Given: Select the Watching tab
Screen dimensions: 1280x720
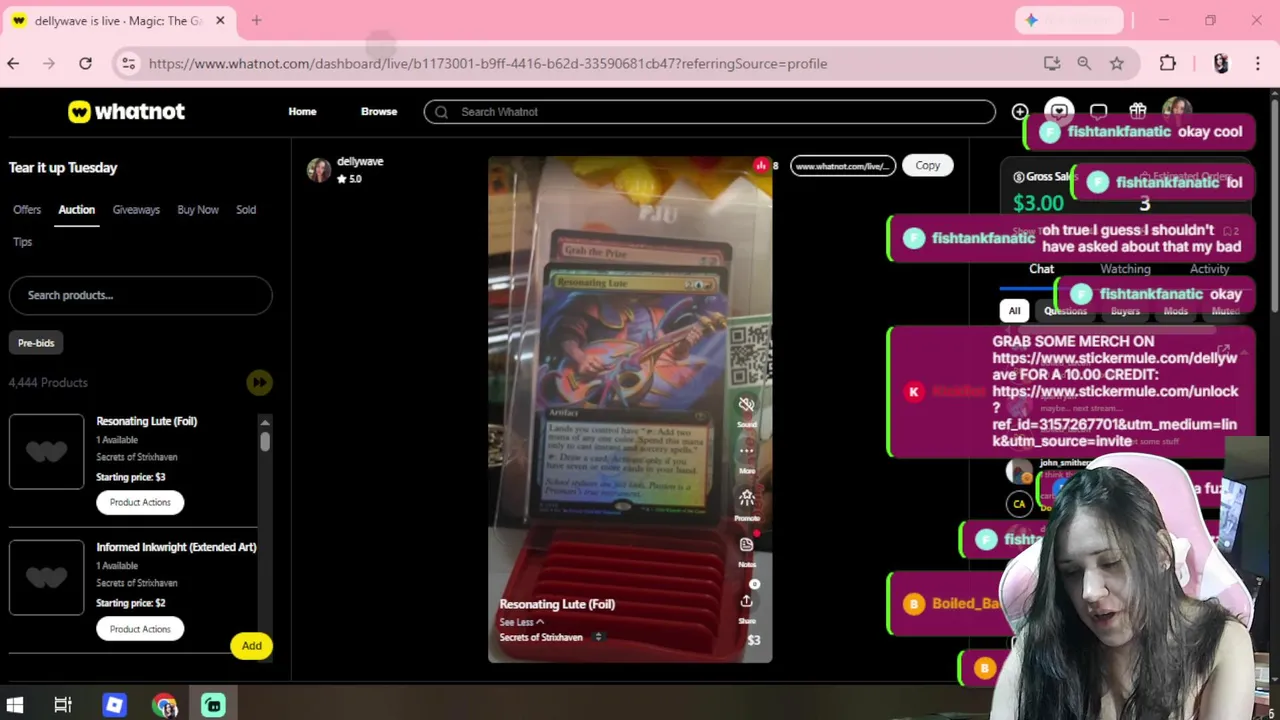Looking at the screenshot, I should coord(1125,269).
